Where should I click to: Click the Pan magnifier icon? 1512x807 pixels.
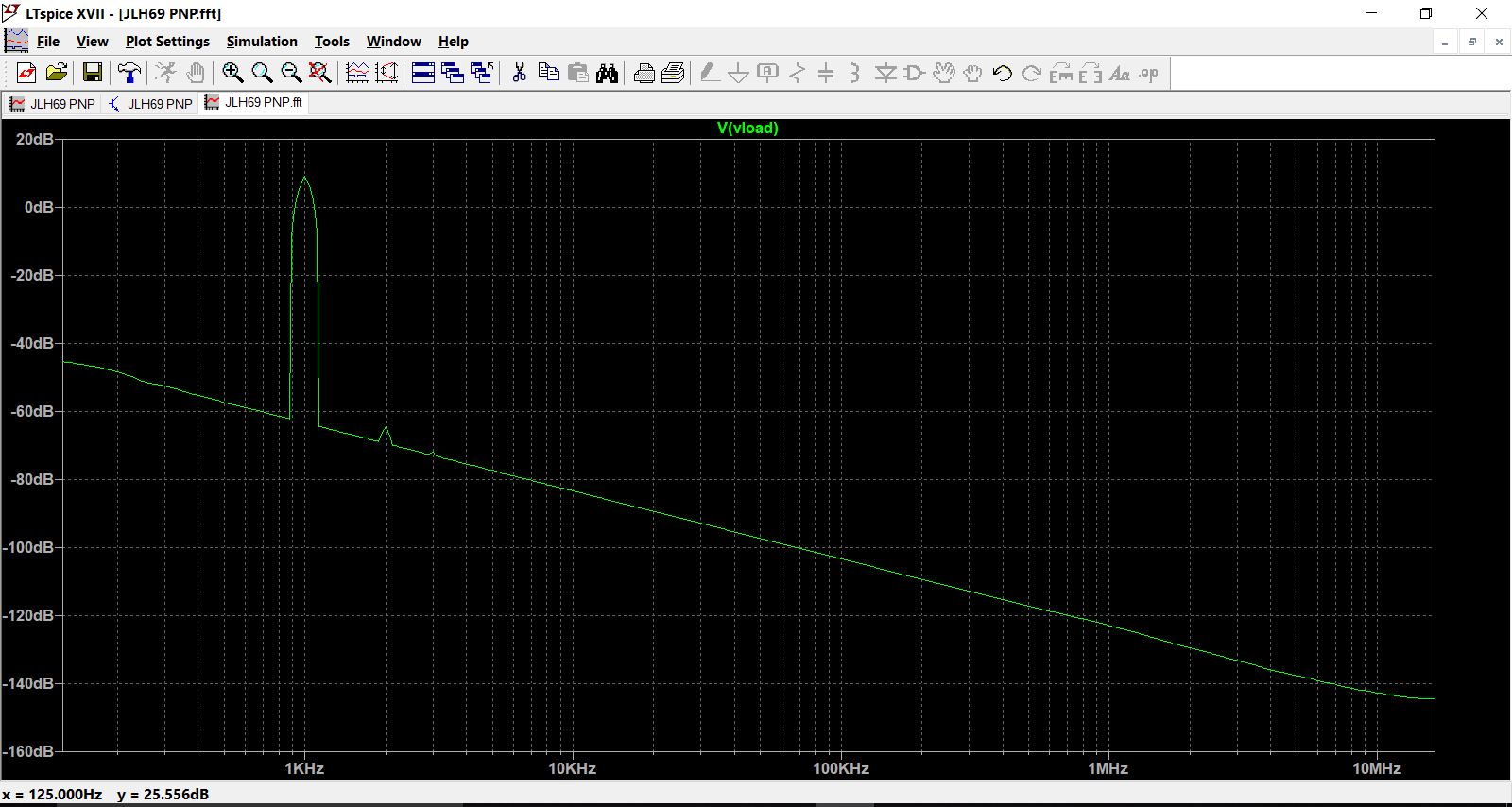tap(262, 73)
